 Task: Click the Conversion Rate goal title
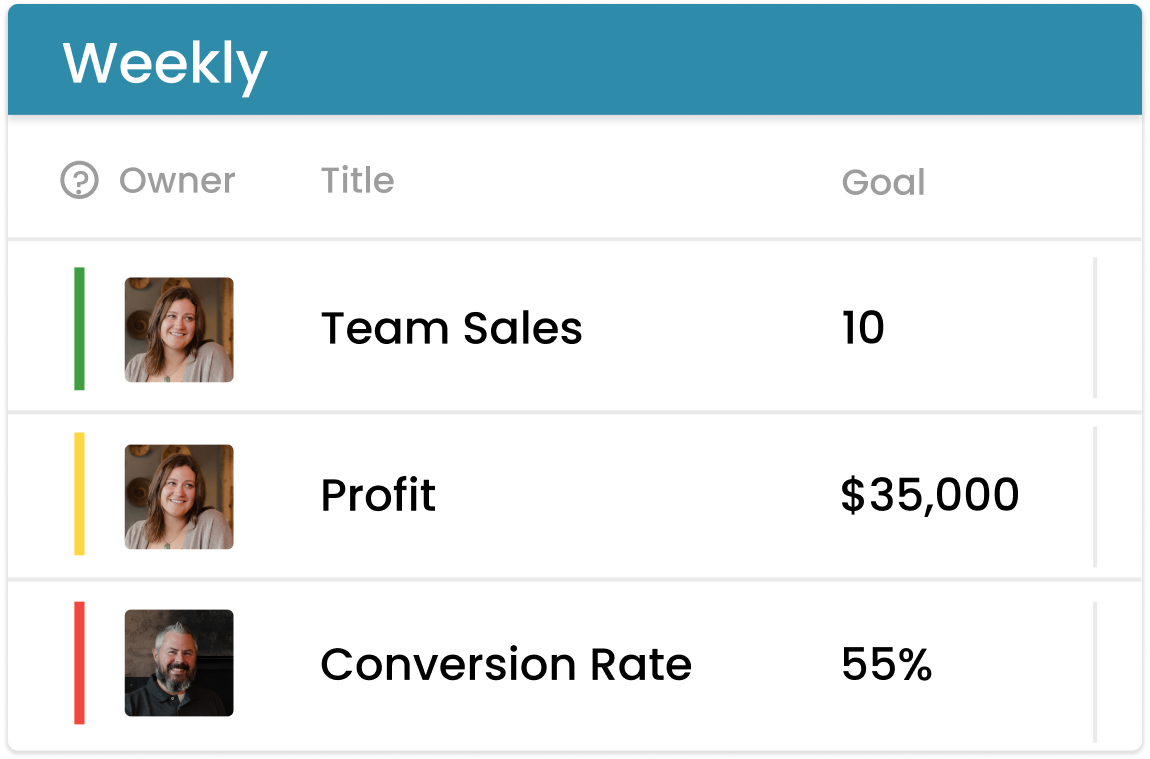(x=505, y=663)
